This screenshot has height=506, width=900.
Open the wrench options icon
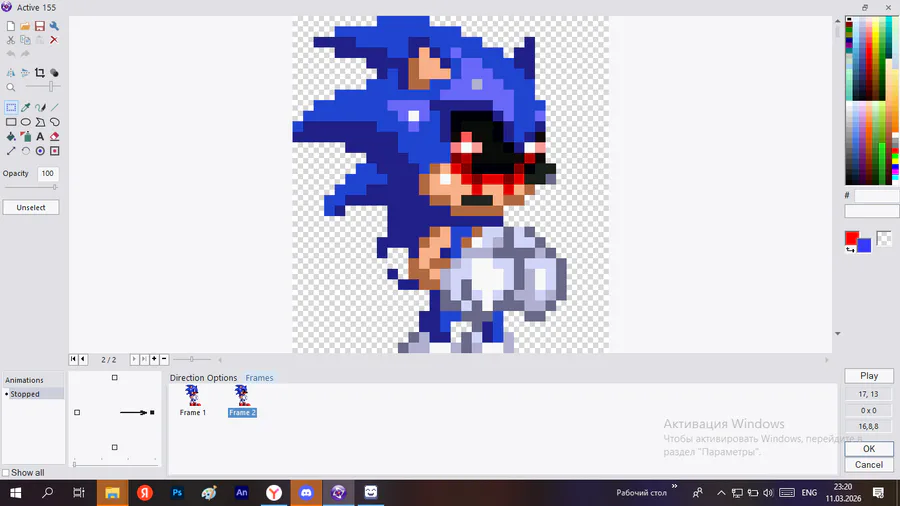54,26
